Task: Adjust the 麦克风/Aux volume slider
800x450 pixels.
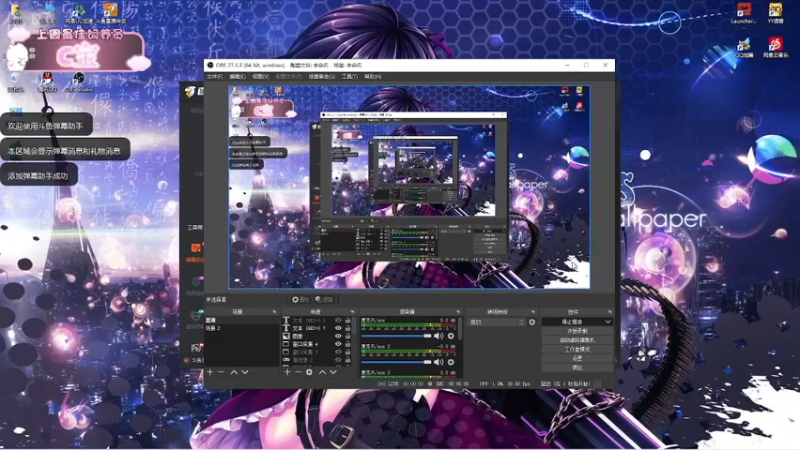Action: tap(396, 336)
